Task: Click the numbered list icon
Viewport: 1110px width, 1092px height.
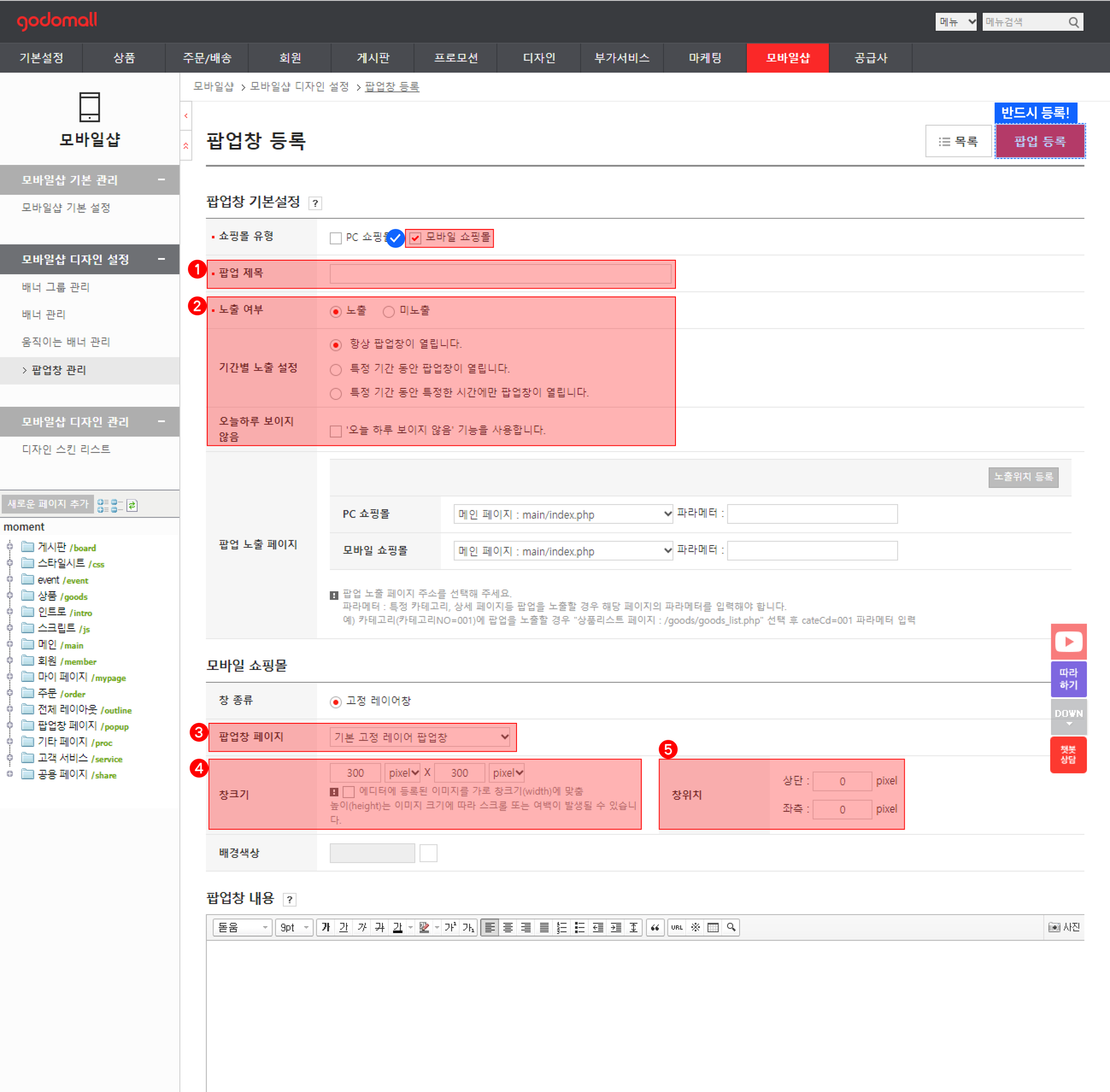Action: 562,927
